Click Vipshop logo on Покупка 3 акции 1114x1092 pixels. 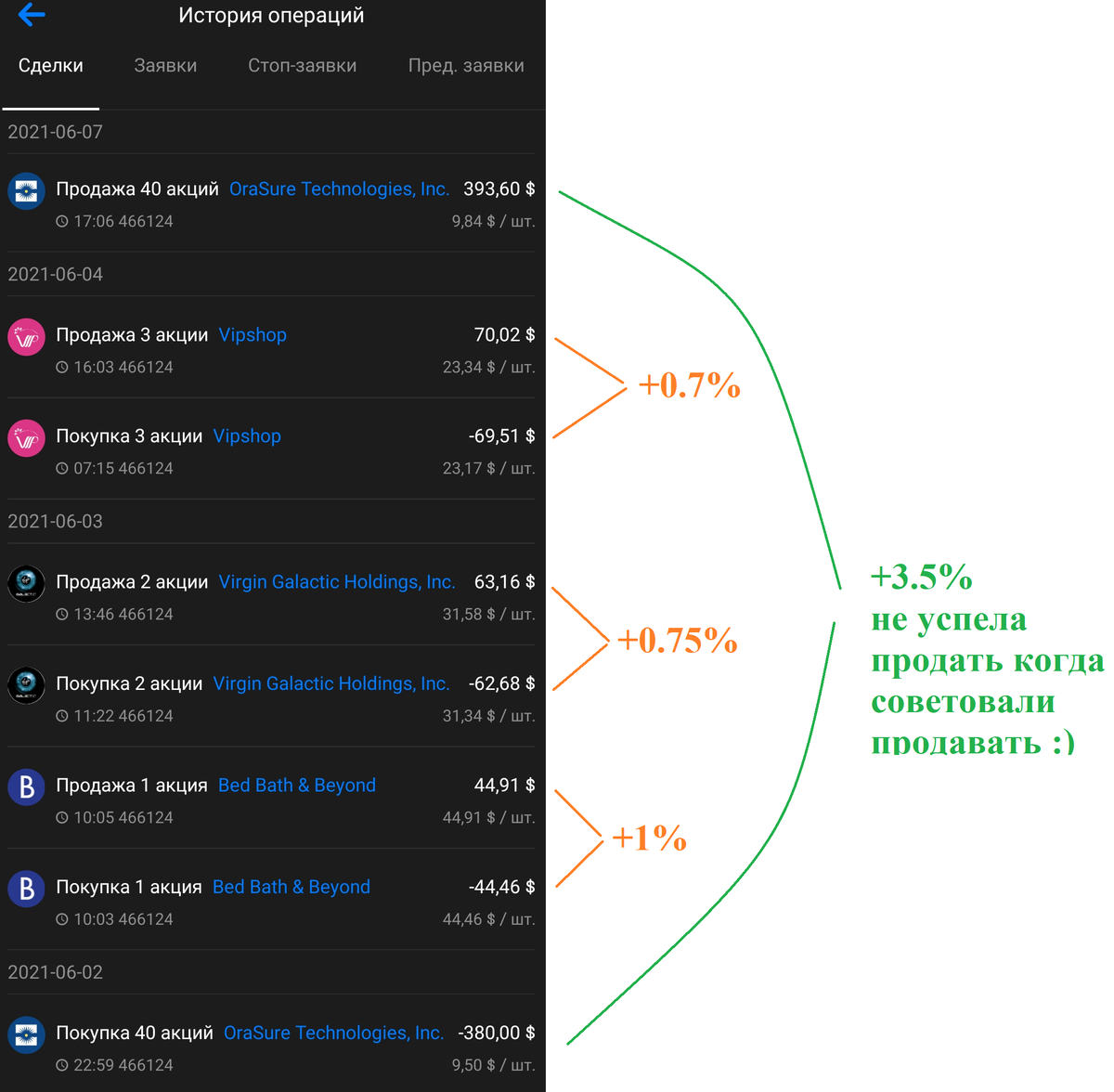26,438
